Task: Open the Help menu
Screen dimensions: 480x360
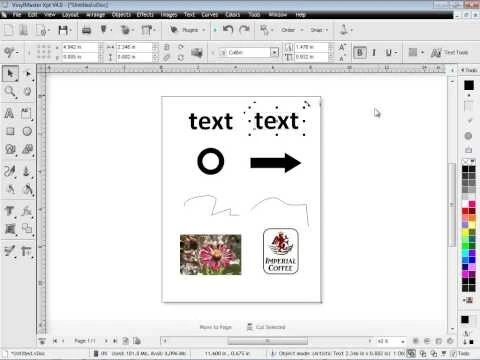Action: point(300,15)
